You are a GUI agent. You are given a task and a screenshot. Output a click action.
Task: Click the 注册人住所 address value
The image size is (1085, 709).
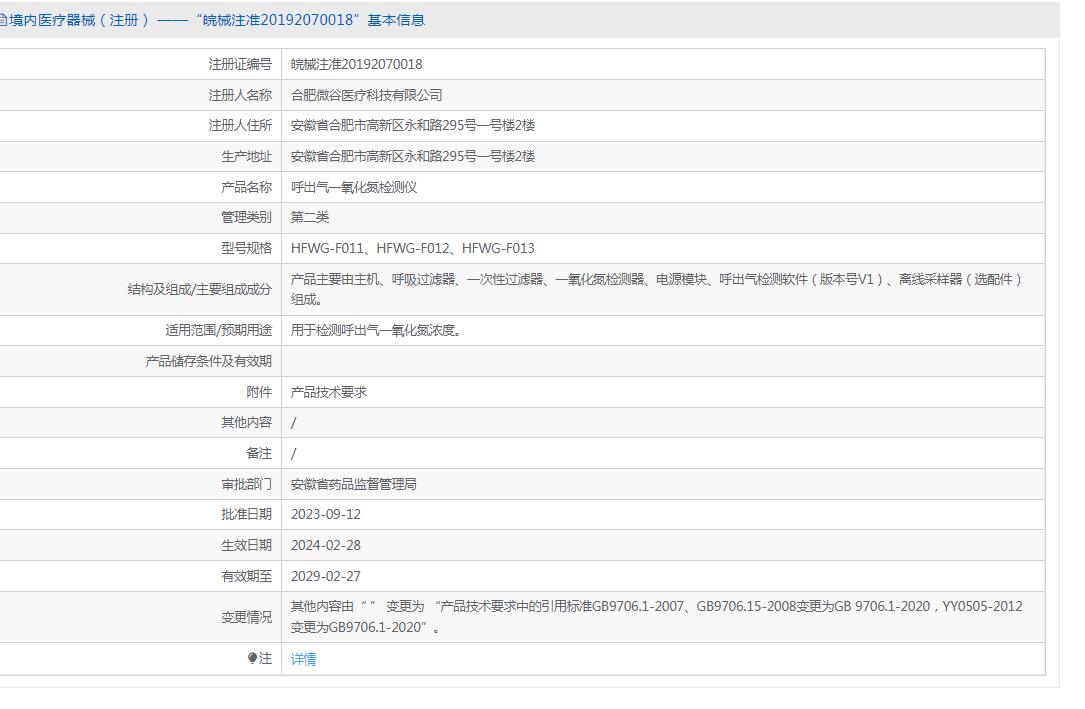[x=412, y=125]
